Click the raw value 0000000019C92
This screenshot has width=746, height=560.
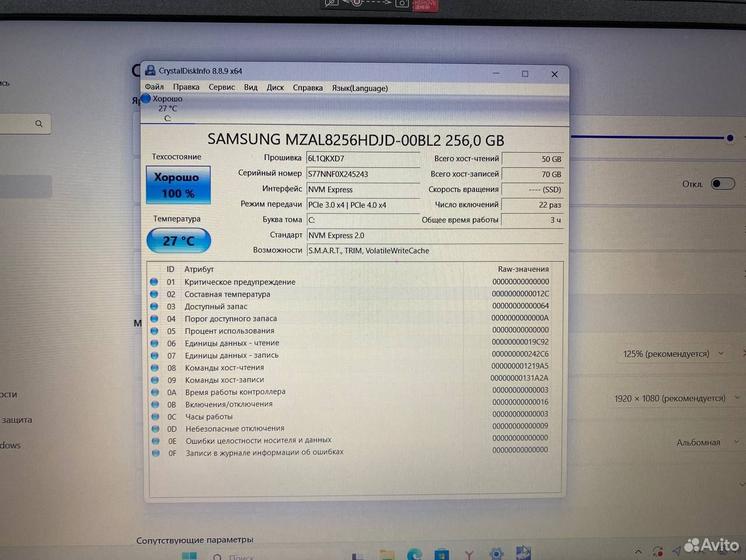(520, 342)
